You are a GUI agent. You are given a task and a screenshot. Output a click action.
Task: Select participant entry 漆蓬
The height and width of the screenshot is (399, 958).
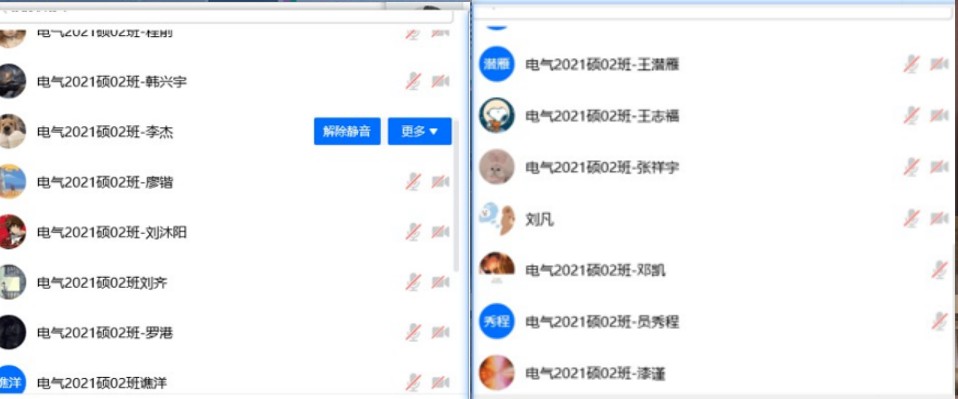tap(715, 373)
